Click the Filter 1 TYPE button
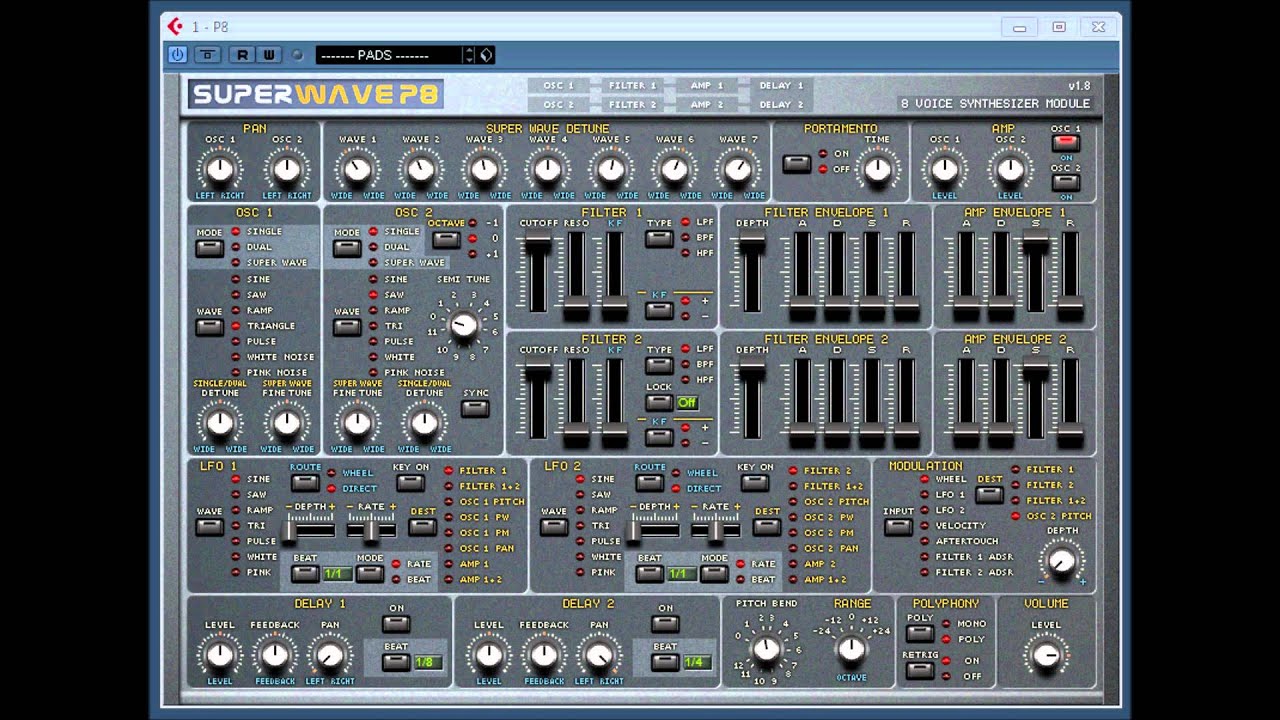This screenshot has height=720, width=1280. (658, 239)
